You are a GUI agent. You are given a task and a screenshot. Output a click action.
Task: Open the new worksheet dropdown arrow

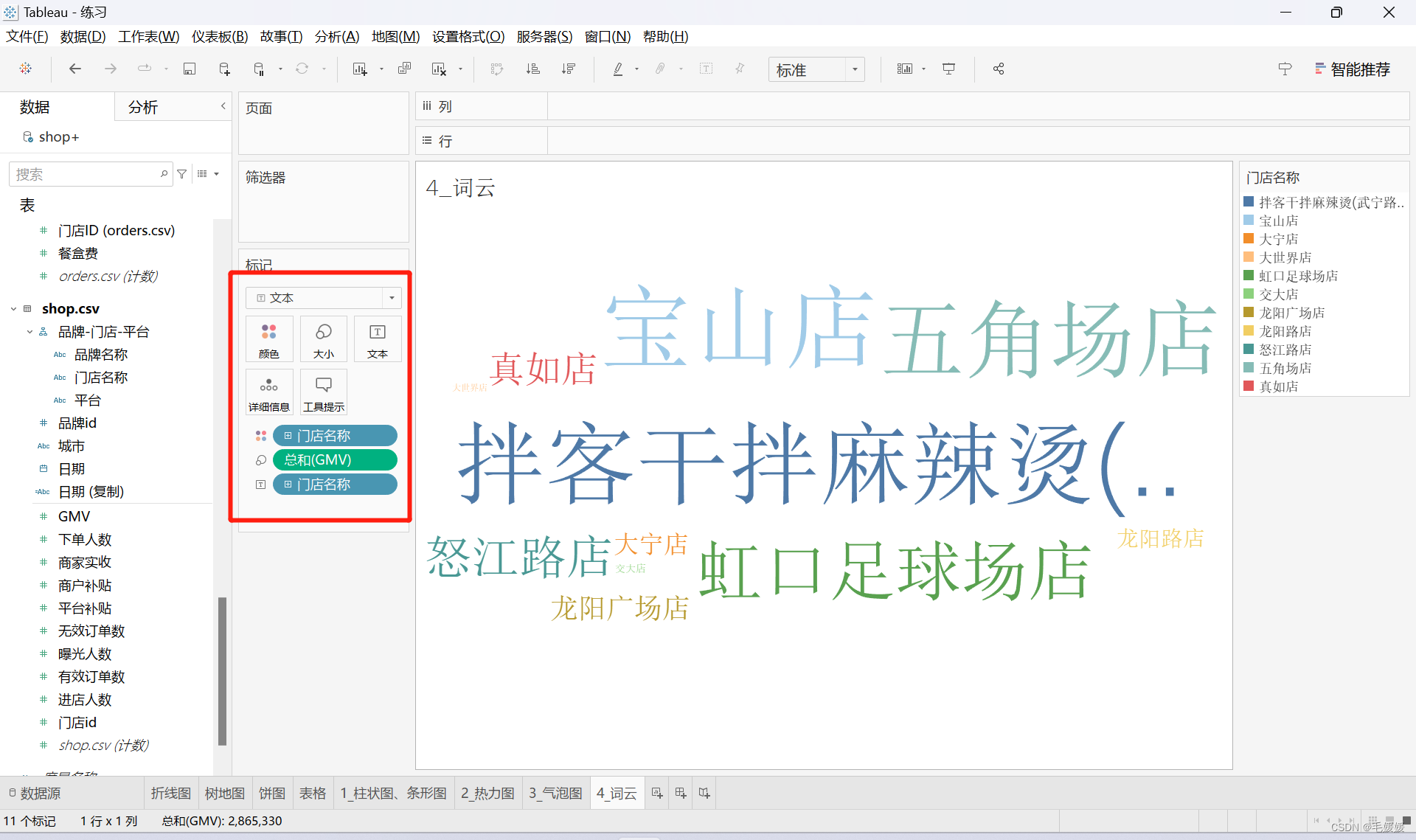(x=381, y=69)
